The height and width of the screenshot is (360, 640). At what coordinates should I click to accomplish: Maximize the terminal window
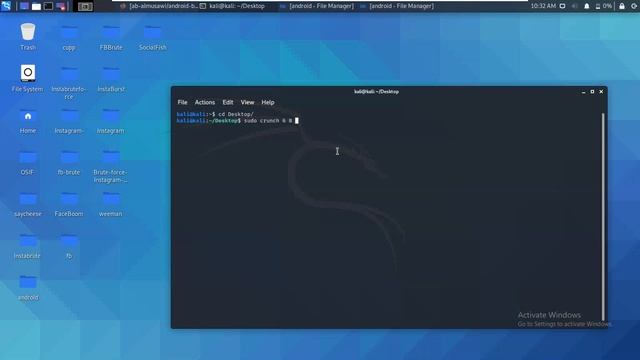coord(592,92)
